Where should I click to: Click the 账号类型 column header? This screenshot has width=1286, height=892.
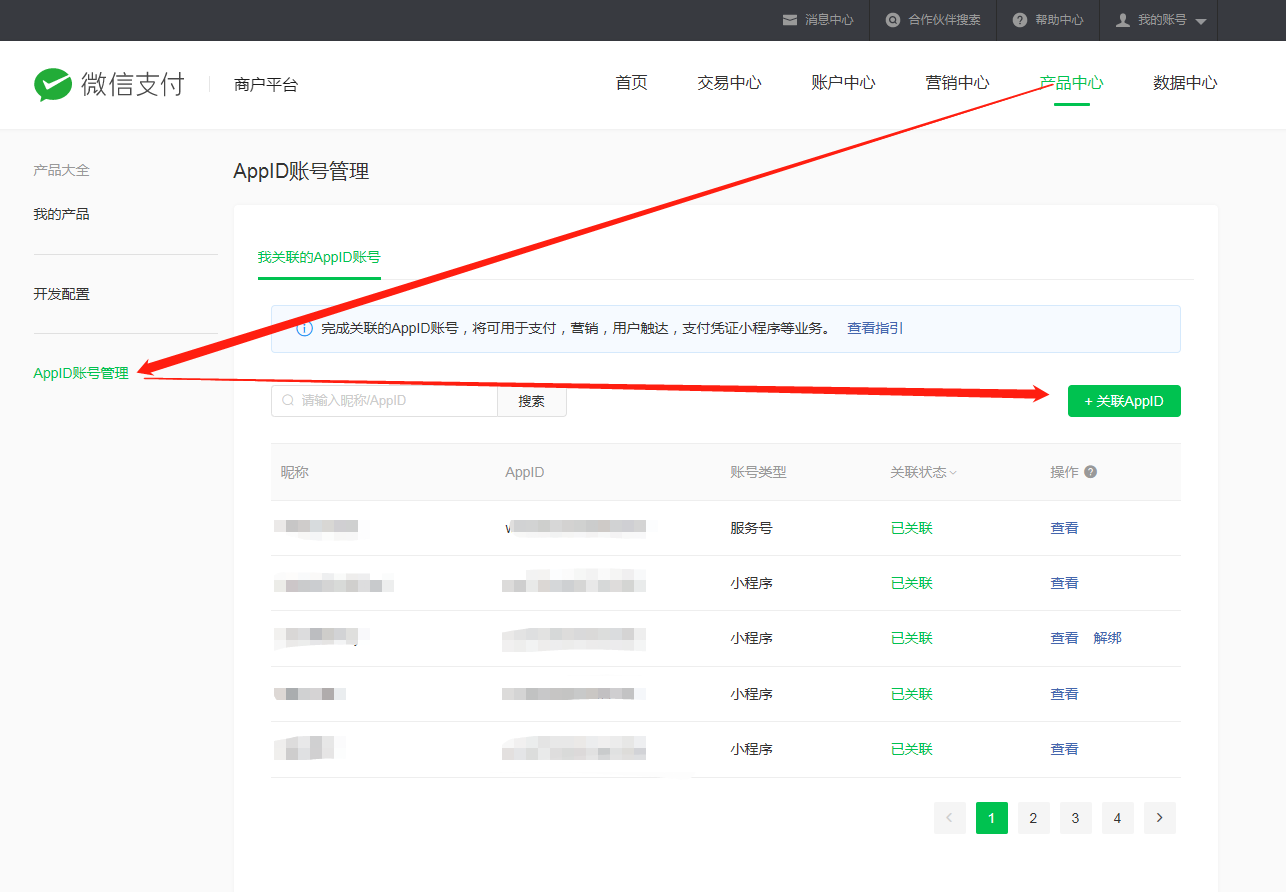pyautogui.click(x=759, y=472)
